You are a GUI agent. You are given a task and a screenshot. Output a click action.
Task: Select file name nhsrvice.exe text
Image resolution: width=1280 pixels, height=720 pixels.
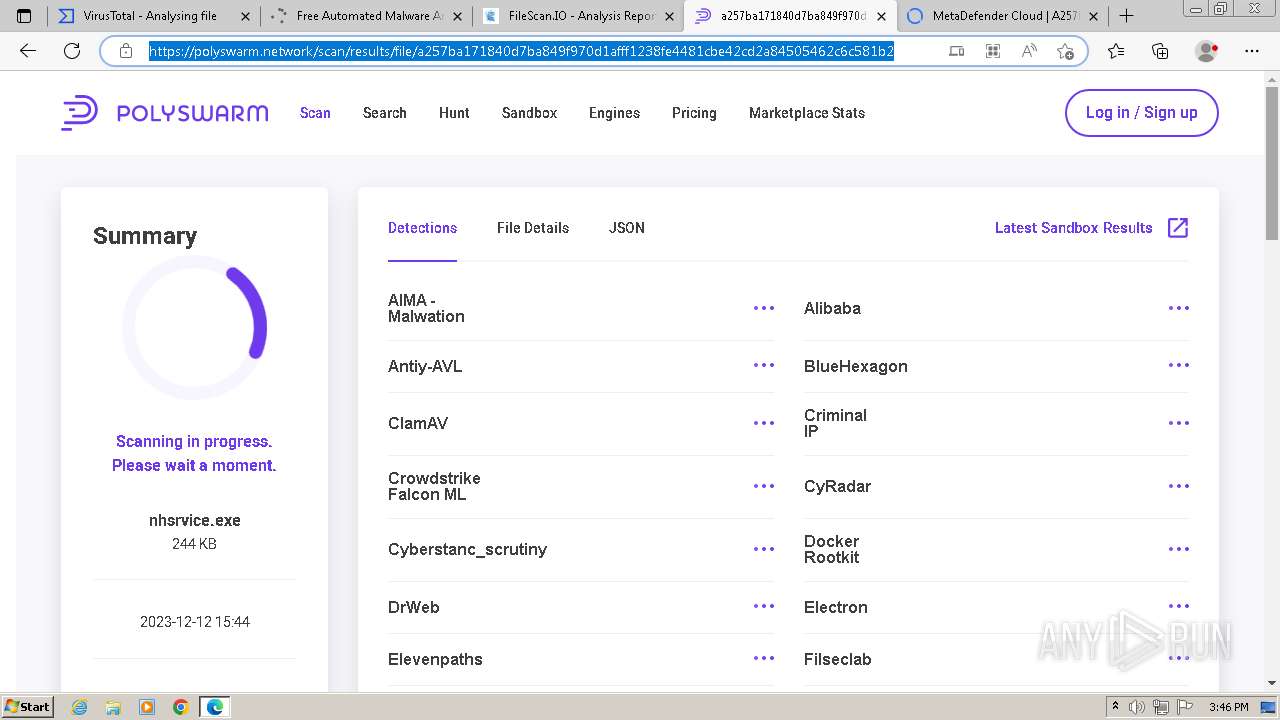pos(195,520)
